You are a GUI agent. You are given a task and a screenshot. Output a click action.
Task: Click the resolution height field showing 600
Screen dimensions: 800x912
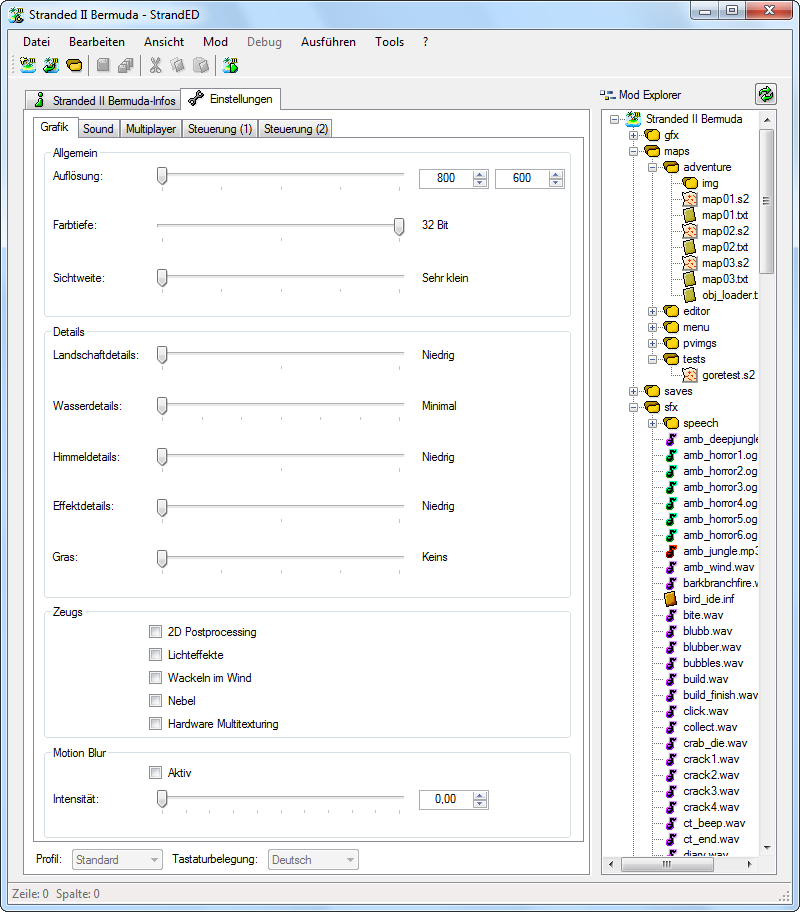[522, 178]
